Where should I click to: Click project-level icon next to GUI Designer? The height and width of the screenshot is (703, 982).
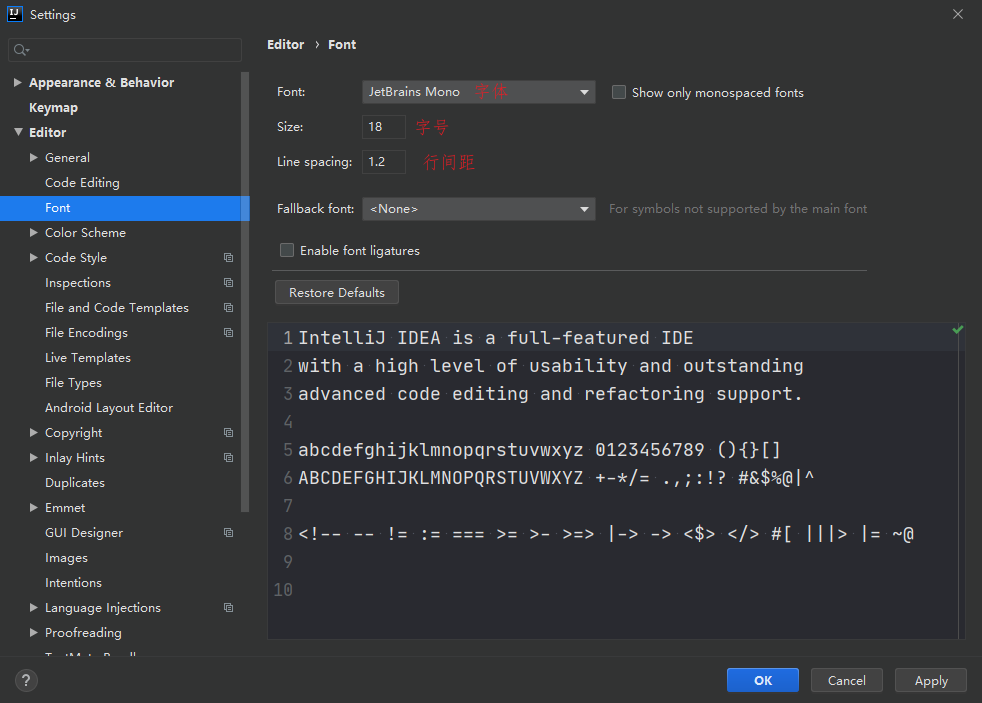(x=229, y=533)
